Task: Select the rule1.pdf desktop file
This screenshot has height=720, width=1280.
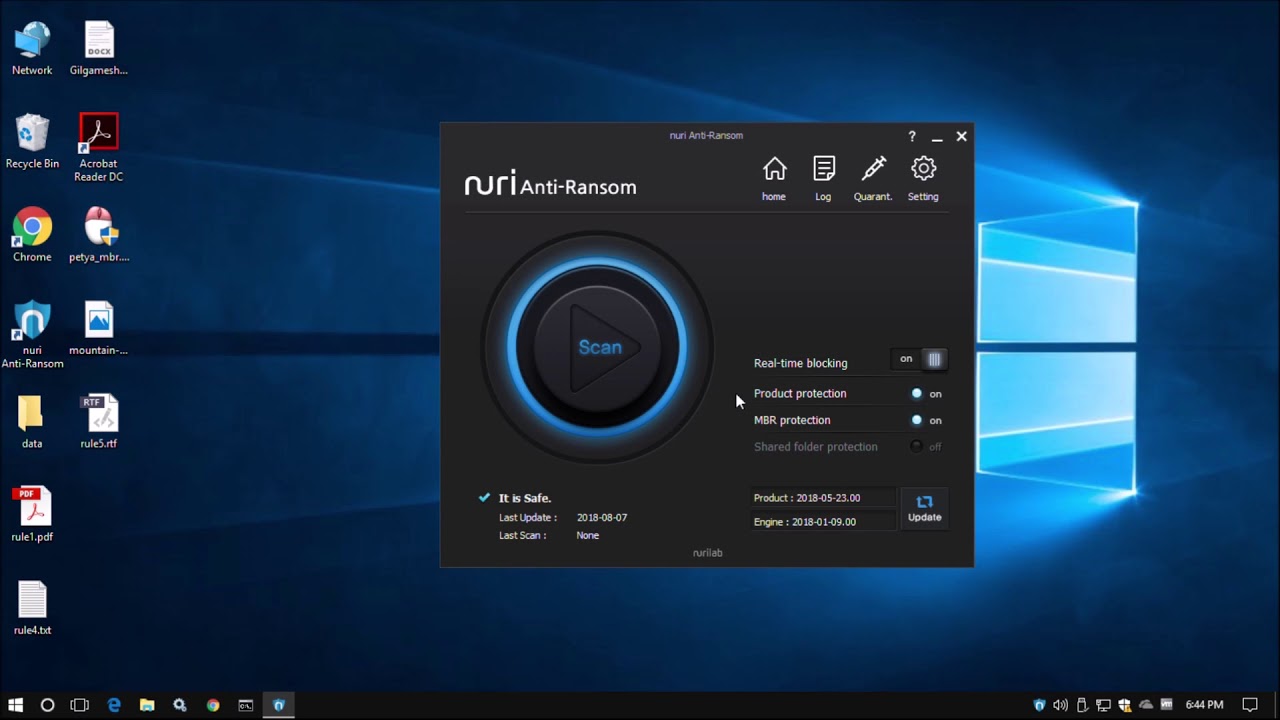Action: point(32,515)
